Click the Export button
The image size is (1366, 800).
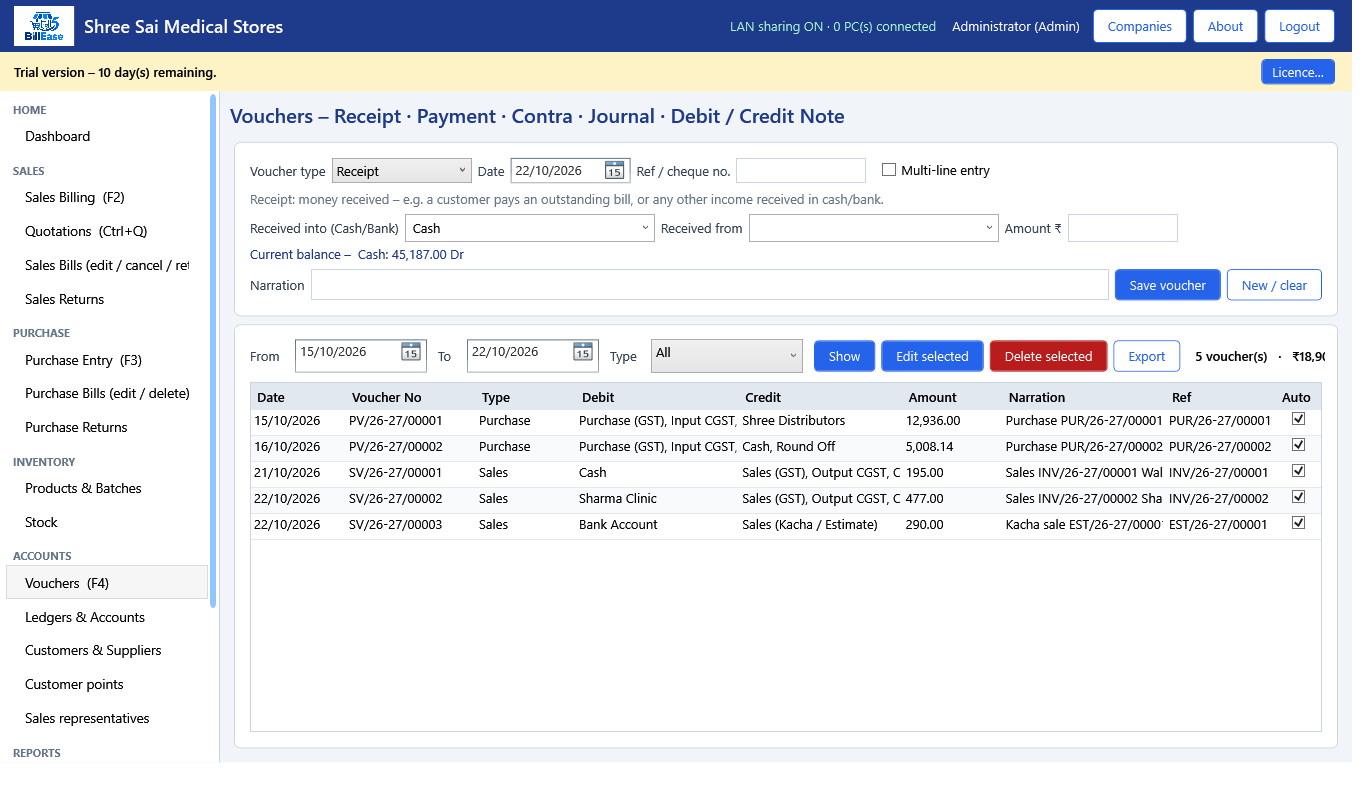[1147, 356]
